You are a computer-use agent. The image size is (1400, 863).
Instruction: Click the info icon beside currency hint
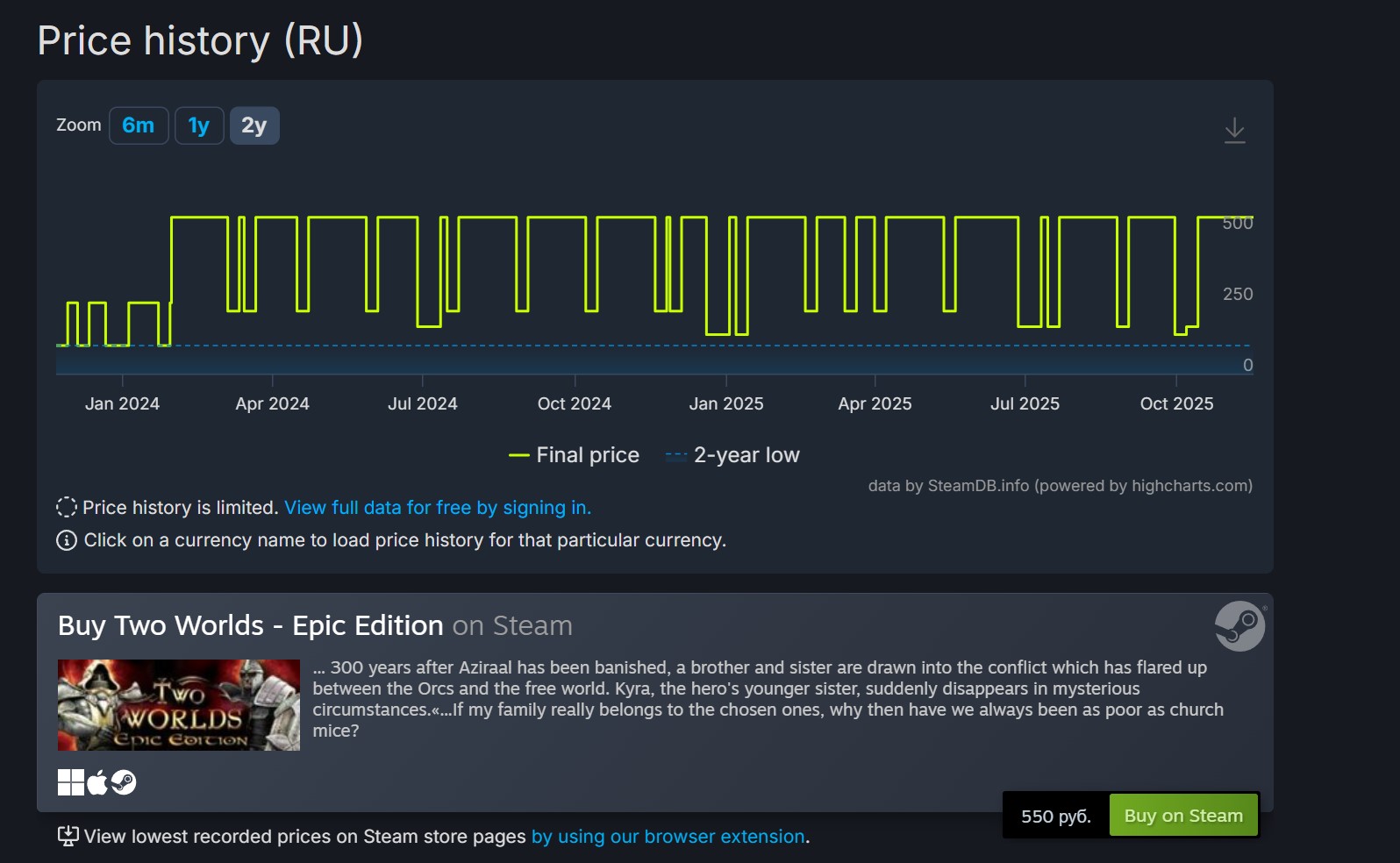pyautogui.click(x=67, y=540)
